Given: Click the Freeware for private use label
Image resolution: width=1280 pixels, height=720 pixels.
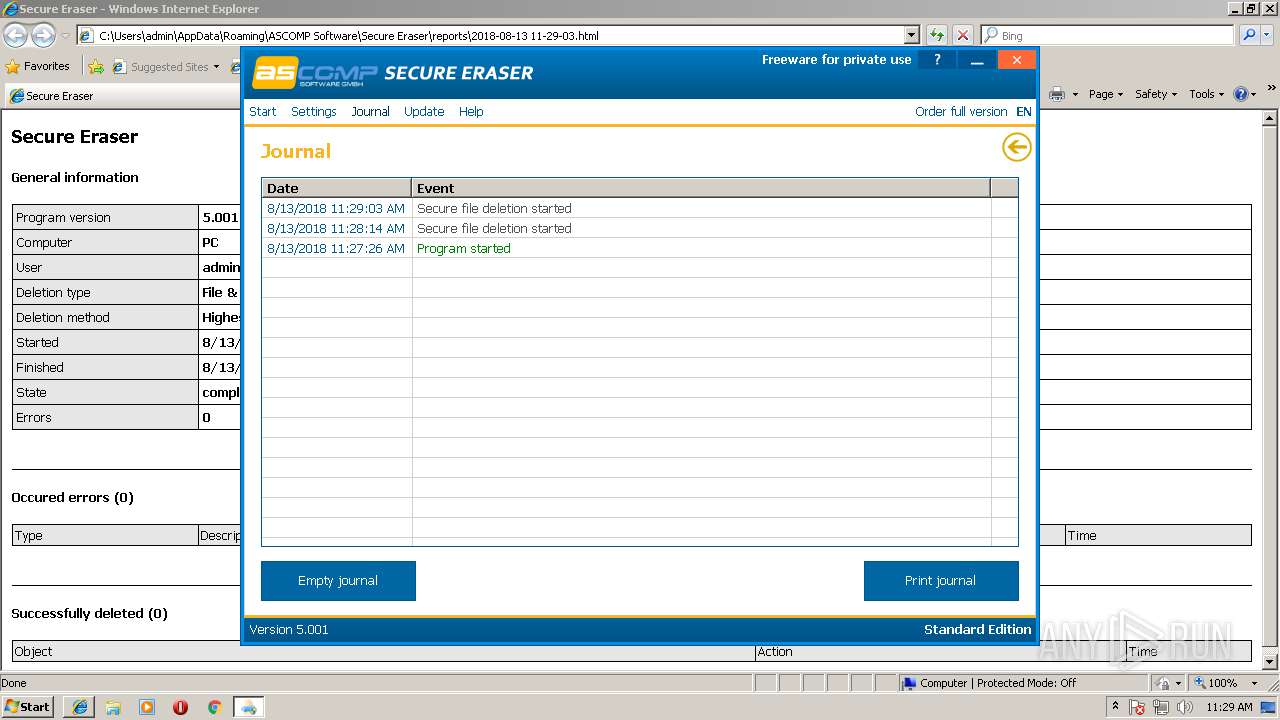Looking at the screenshot, I should pos(836,59).
